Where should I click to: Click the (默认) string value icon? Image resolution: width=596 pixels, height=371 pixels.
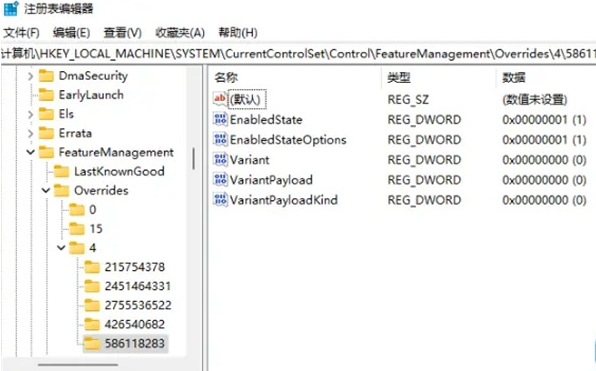coord(220,99)
